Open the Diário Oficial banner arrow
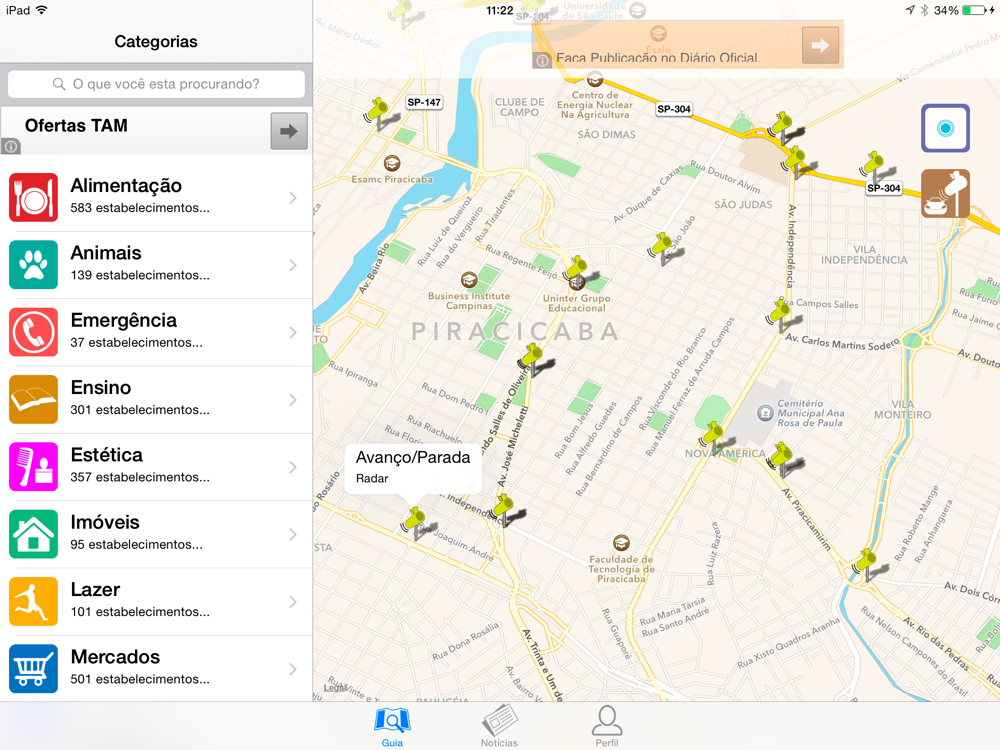The image size is (1000, 750). [x=820, y=45]
